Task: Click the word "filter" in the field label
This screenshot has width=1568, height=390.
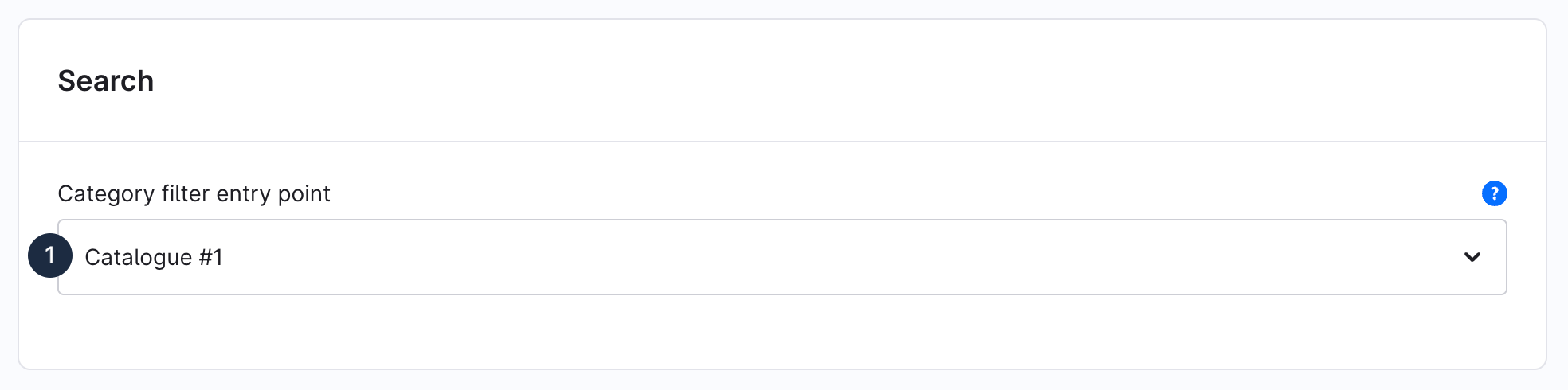Action: coord(185,193)
